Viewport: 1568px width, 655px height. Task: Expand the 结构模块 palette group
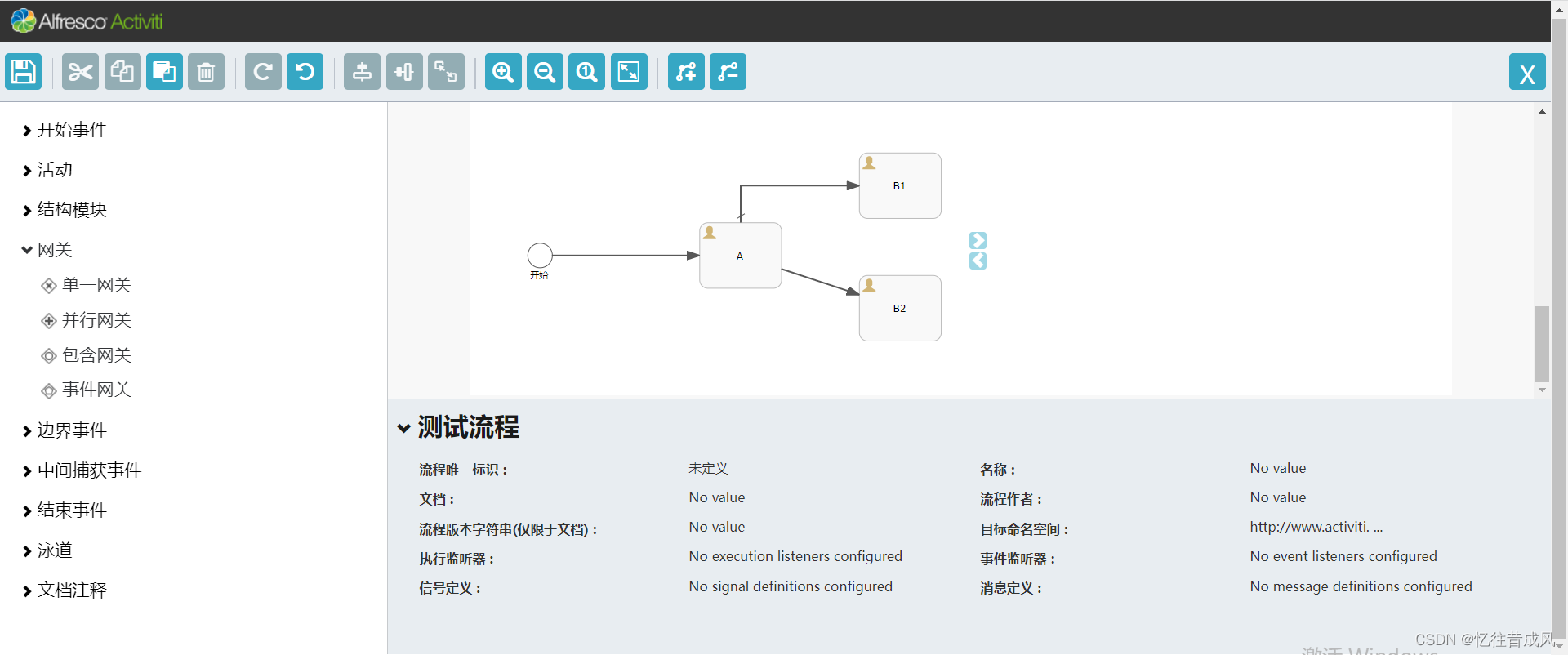coord(65,210)
